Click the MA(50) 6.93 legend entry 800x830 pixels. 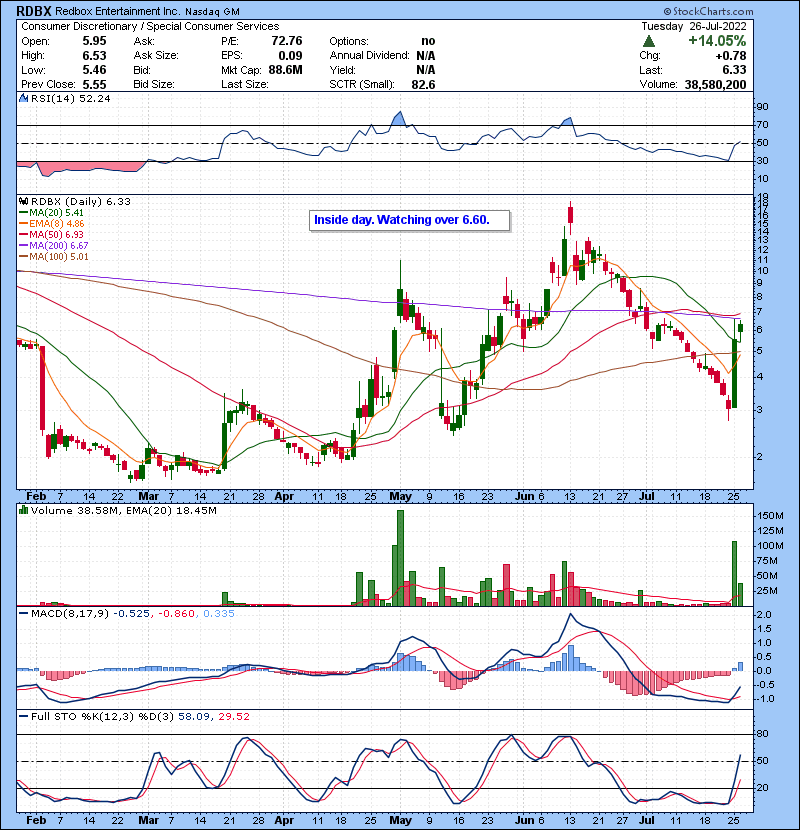51,234
